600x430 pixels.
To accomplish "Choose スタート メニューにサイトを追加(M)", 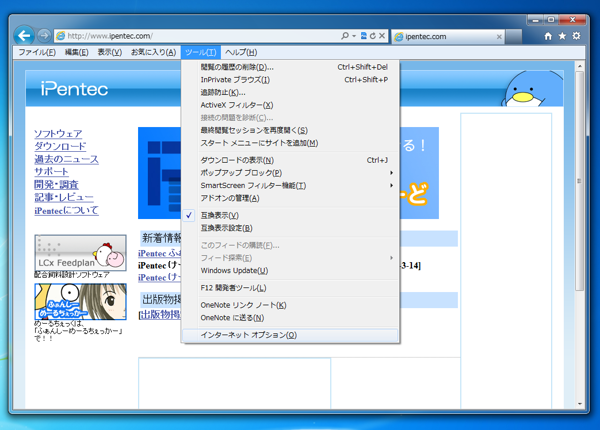I will [x=291, y=143].
